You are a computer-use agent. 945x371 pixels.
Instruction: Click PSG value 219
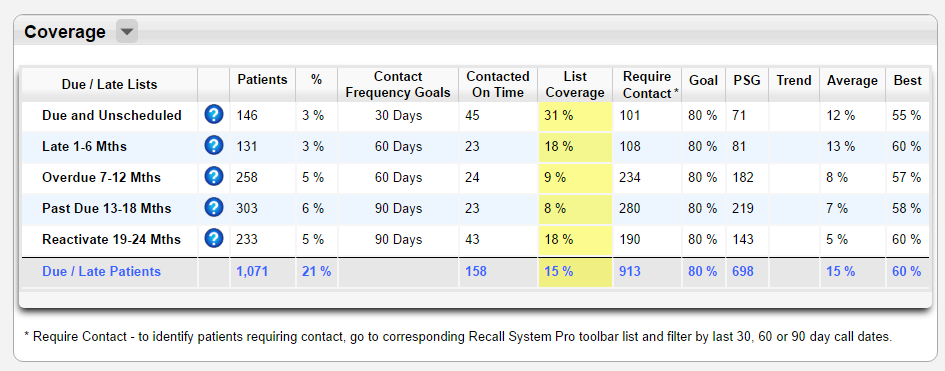pyautogui.click(x=742, y=208)
